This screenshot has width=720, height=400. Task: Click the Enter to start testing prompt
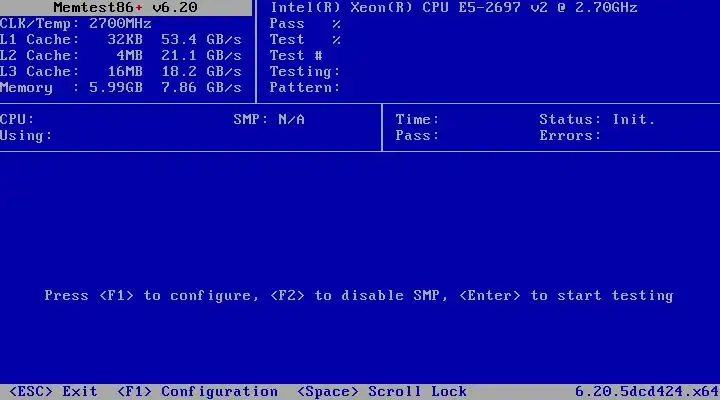566,296
